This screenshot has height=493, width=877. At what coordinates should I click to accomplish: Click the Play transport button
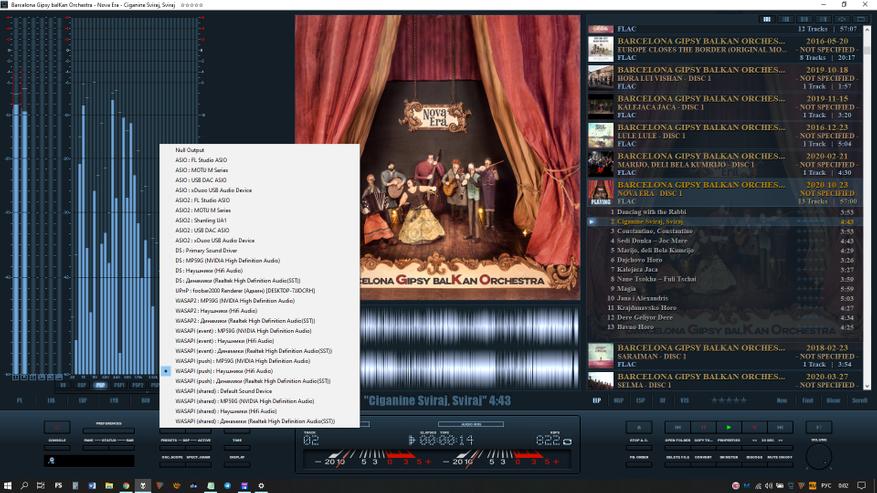pyautogui.click(x=728, y=428)
